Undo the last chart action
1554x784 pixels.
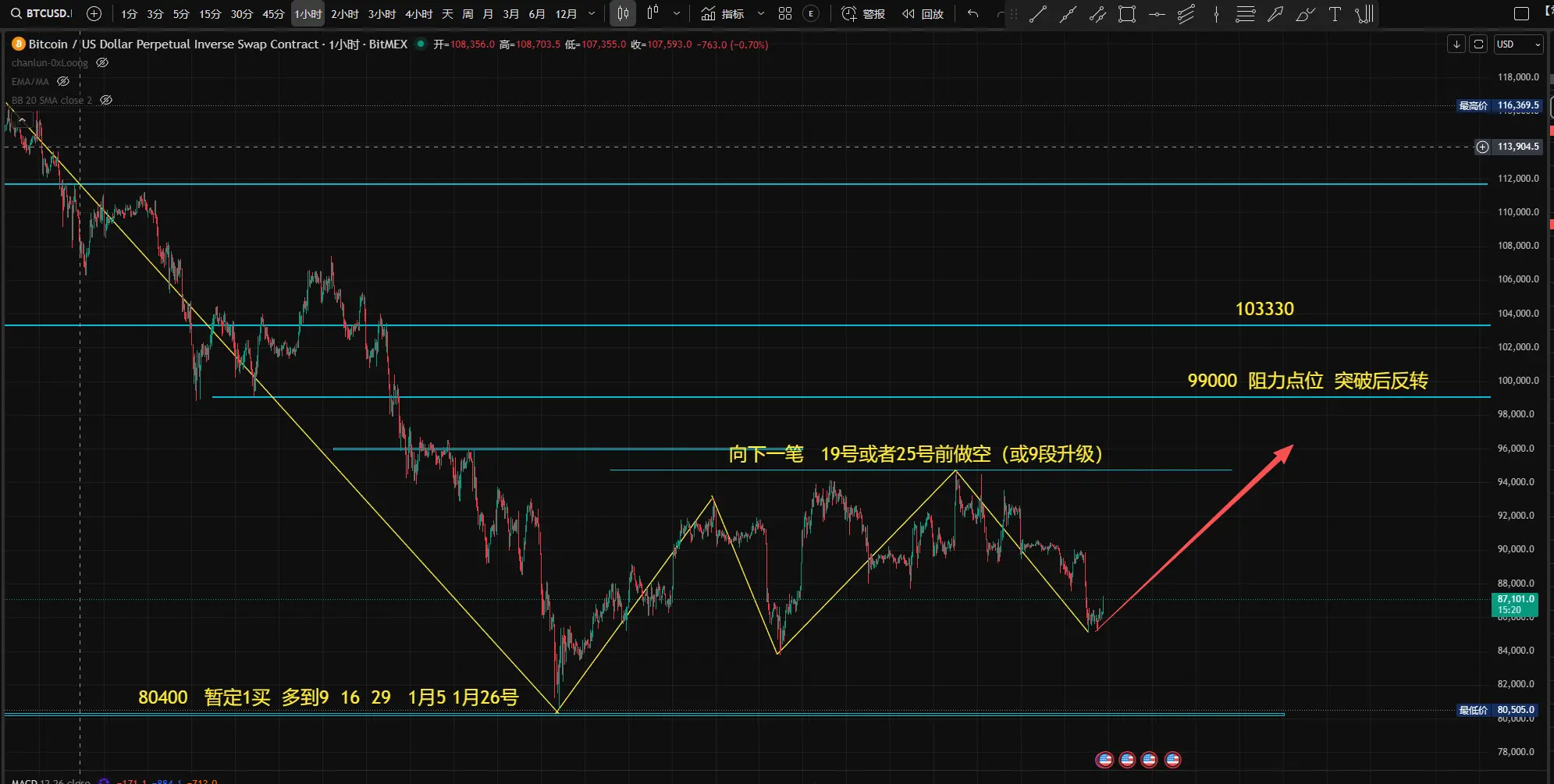click(x=973, y=14)
